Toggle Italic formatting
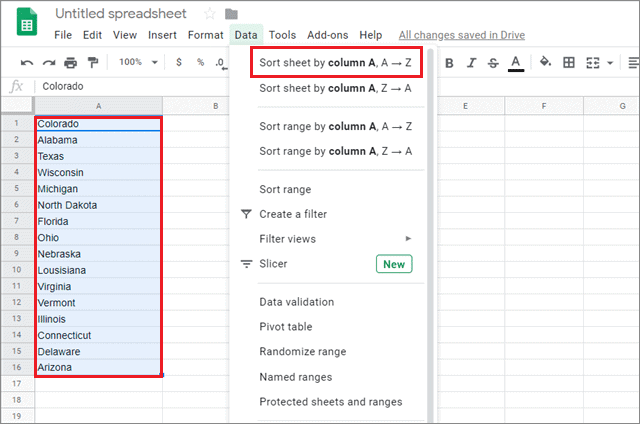Screen dimensions: 640x424 tap(471, 63)
